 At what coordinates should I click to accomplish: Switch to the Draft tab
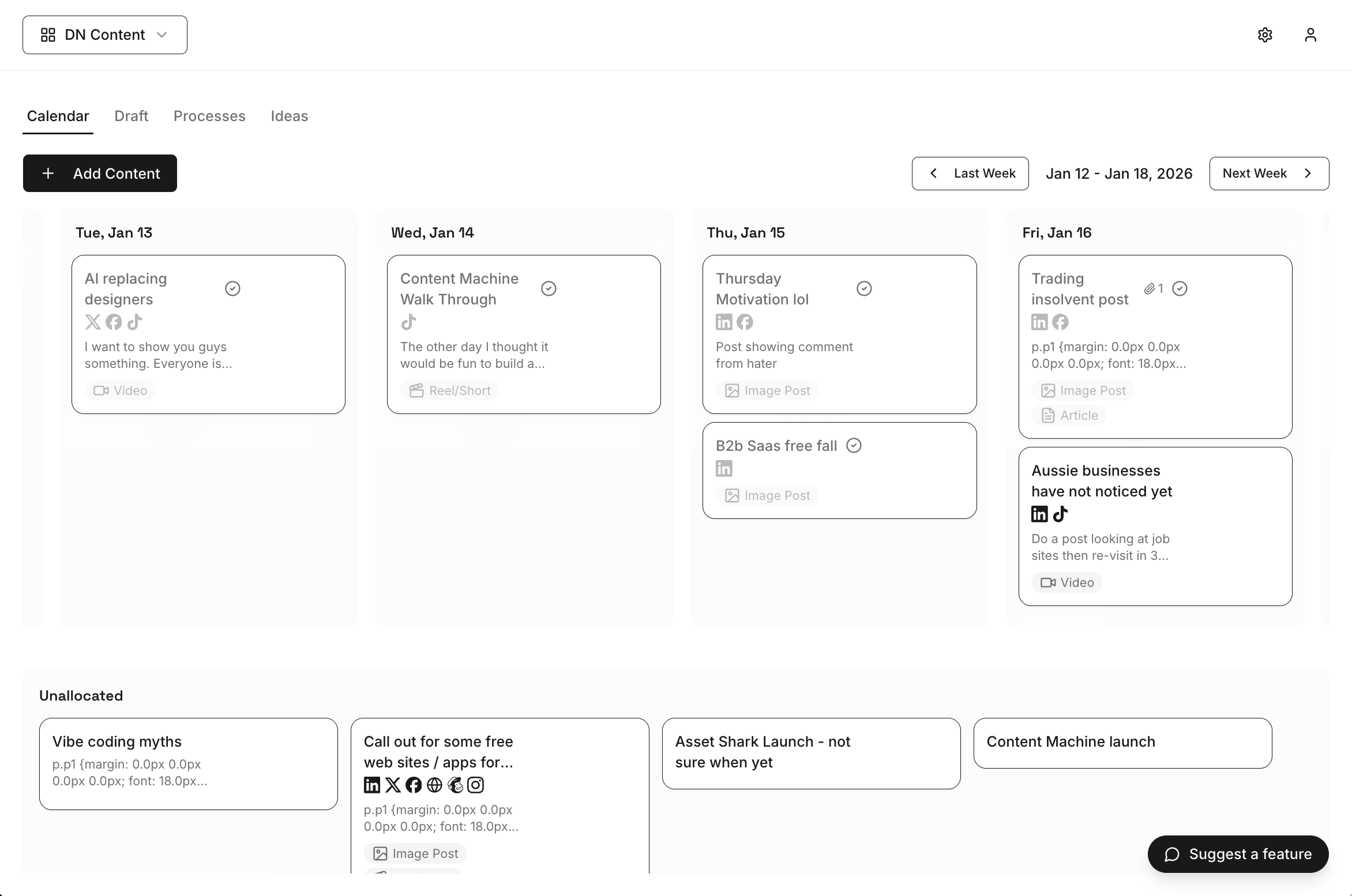click(x=132, y=116)
